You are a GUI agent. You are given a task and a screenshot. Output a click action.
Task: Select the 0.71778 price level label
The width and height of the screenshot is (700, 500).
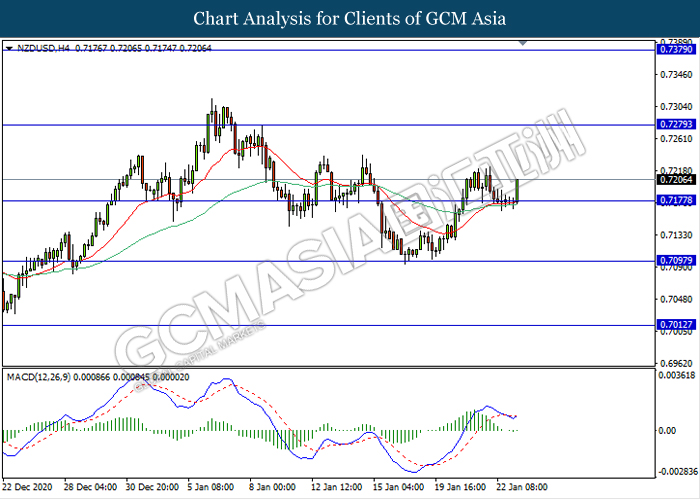click(676, 201)
